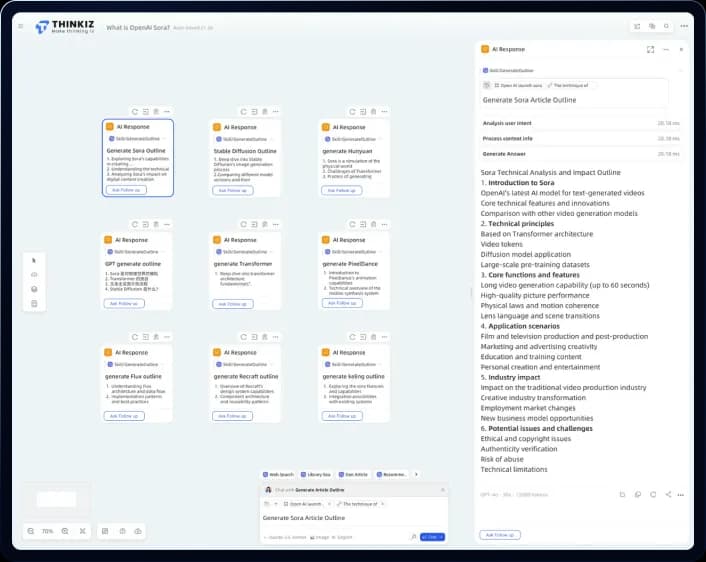
Task: Click the third tool in the left canvas toolbar
Action: click(x=34, y=289)
